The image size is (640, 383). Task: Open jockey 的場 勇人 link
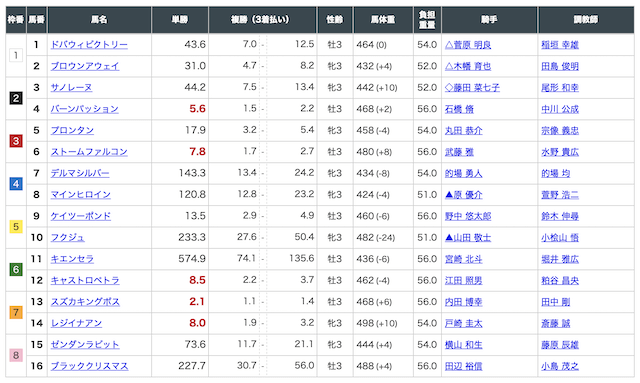click(x=464, y=174)
